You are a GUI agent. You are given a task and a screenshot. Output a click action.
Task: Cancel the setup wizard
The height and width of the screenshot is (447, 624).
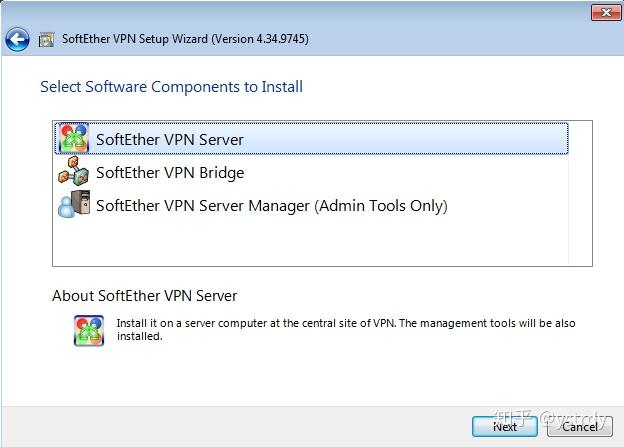[x=579, y=427]
